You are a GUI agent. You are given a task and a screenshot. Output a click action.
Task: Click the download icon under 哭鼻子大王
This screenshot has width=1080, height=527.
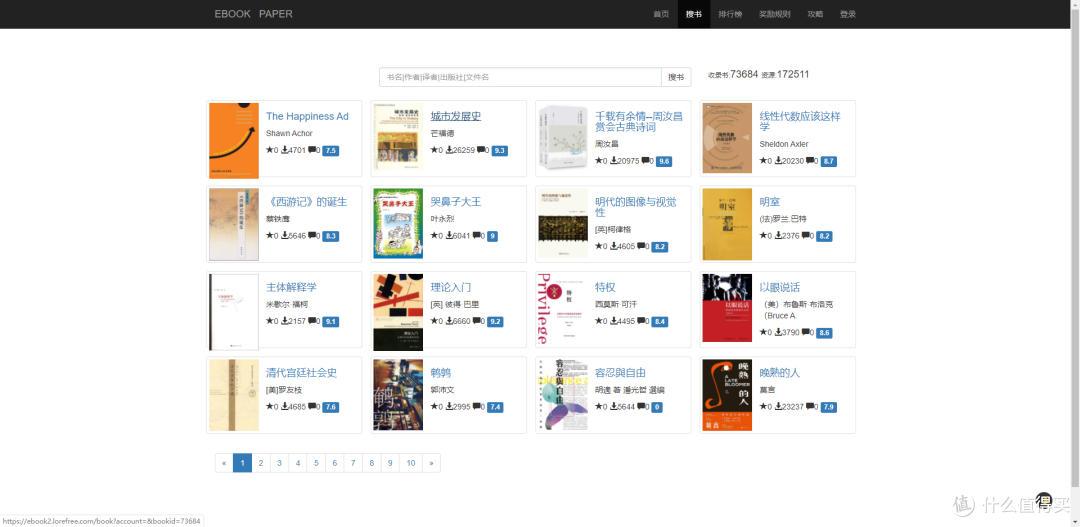pos(449,236)
